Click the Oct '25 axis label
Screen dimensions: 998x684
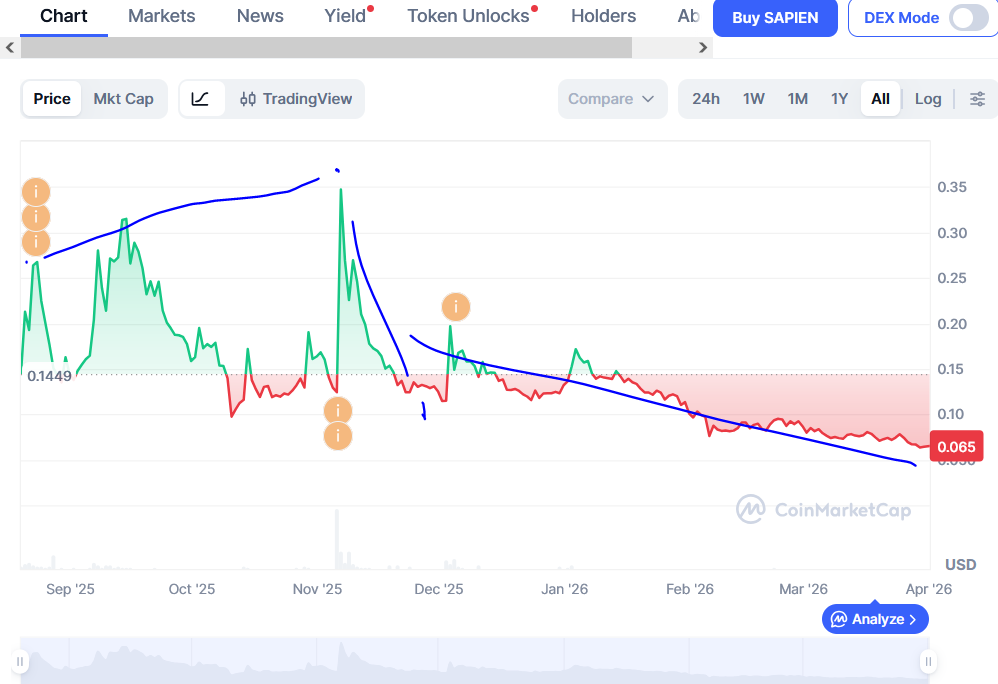[x=192, y=589]
